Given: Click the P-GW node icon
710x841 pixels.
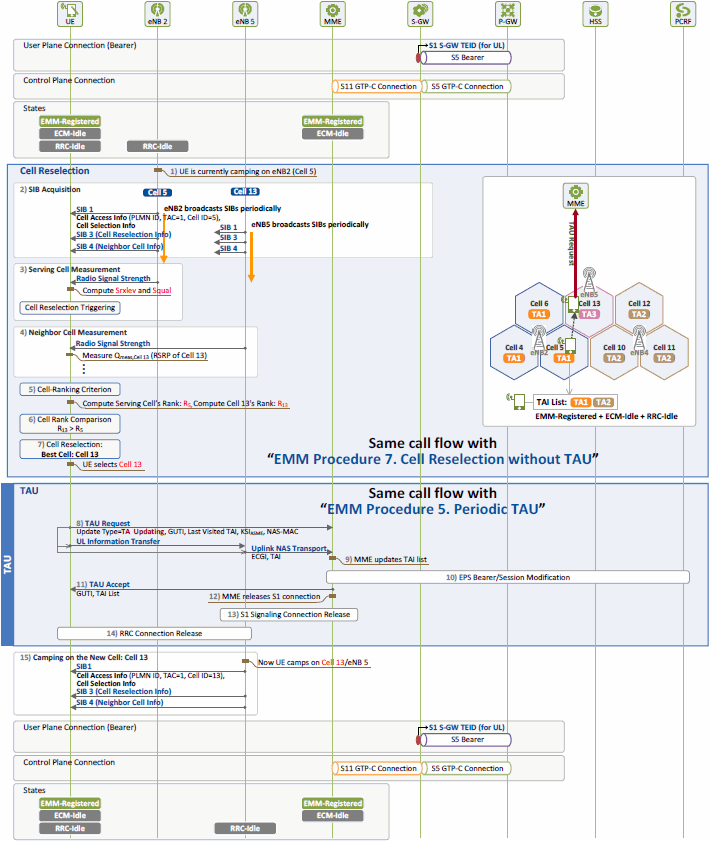Looking at the screenshot, I should [x=508, y=13].
